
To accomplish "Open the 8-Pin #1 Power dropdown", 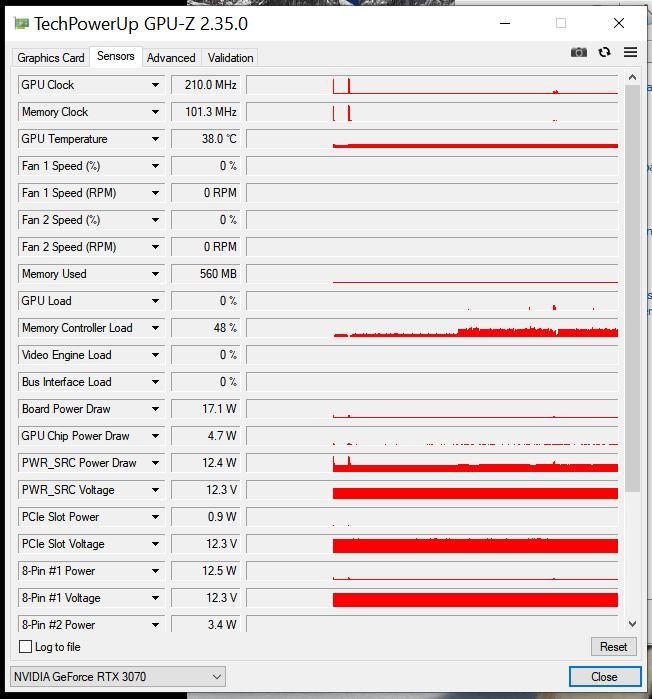I will [155, 571].
